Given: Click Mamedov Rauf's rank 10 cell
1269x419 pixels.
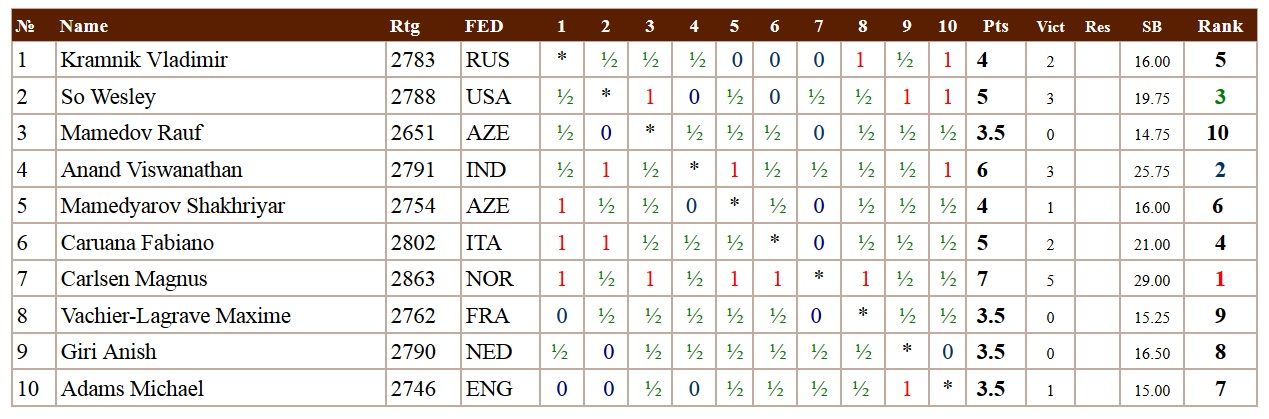Looking at the screenshot, I should tap(1220, 133).
